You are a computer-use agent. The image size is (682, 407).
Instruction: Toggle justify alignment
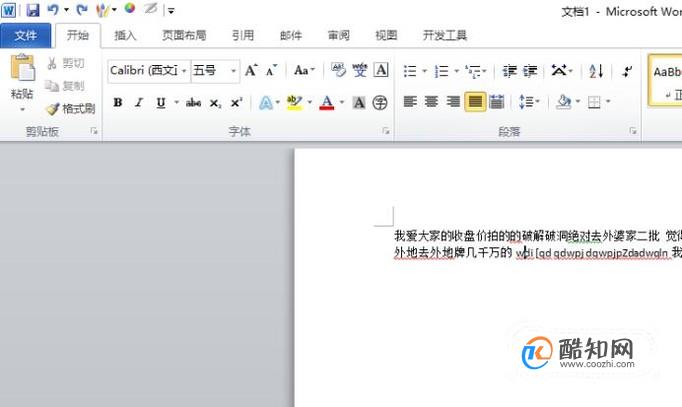click(x=475, y=102)
